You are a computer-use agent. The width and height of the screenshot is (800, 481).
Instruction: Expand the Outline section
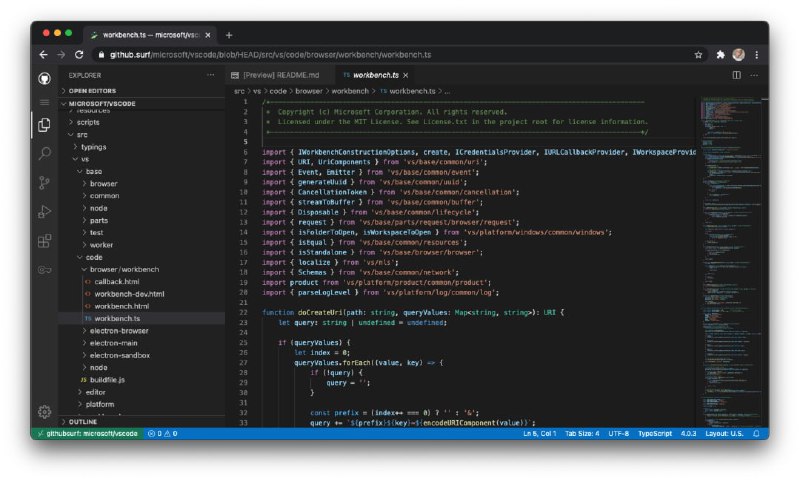142,422
